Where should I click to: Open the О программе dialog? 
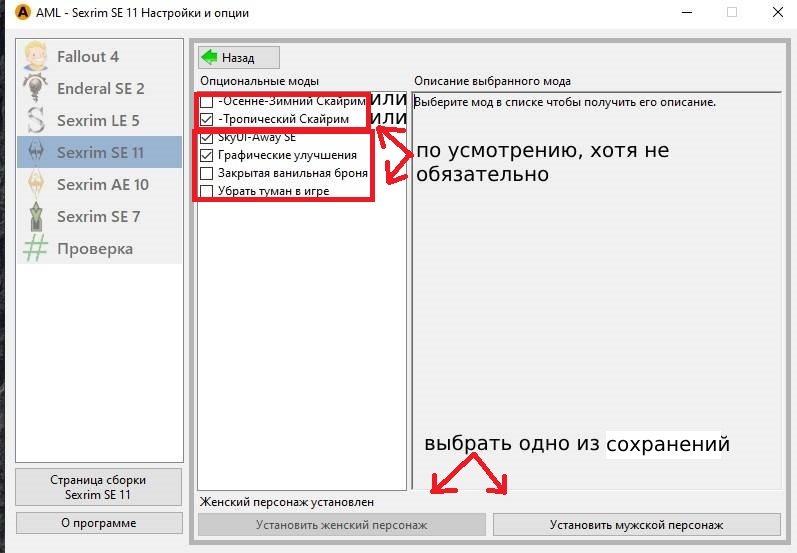coord(99,523)
